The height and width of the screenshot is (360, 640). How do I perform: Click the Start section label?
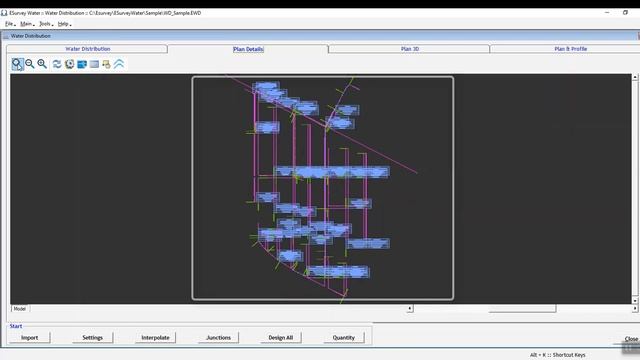point(16,326)
